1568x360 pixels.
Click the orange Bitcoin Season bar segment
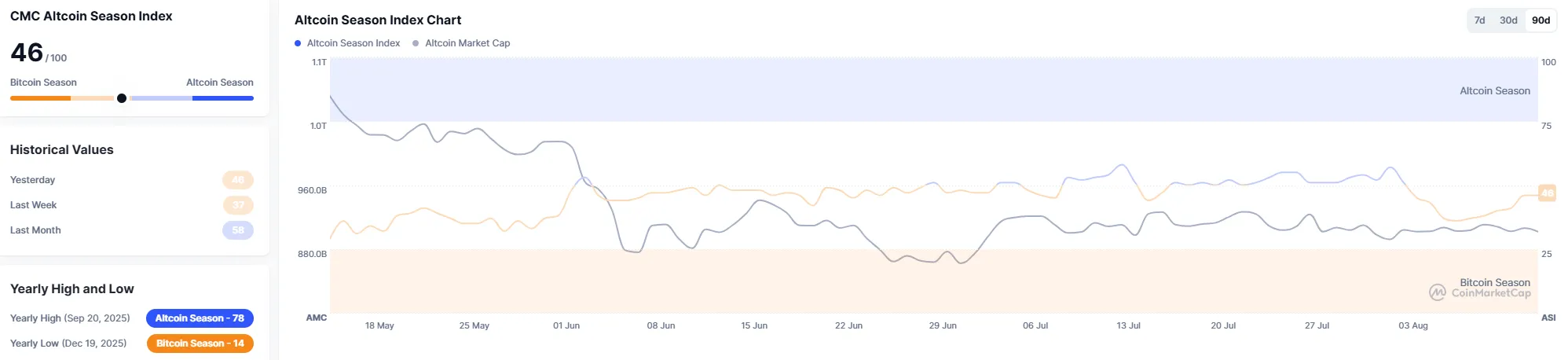pyautogui.click(x=40, y=98)
